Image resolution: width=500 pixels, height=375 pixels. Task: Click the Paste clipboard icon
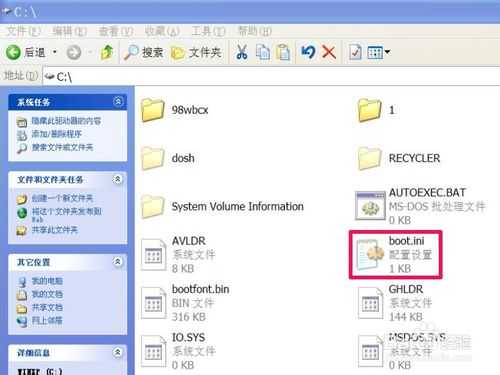click(x=283, y=52)
